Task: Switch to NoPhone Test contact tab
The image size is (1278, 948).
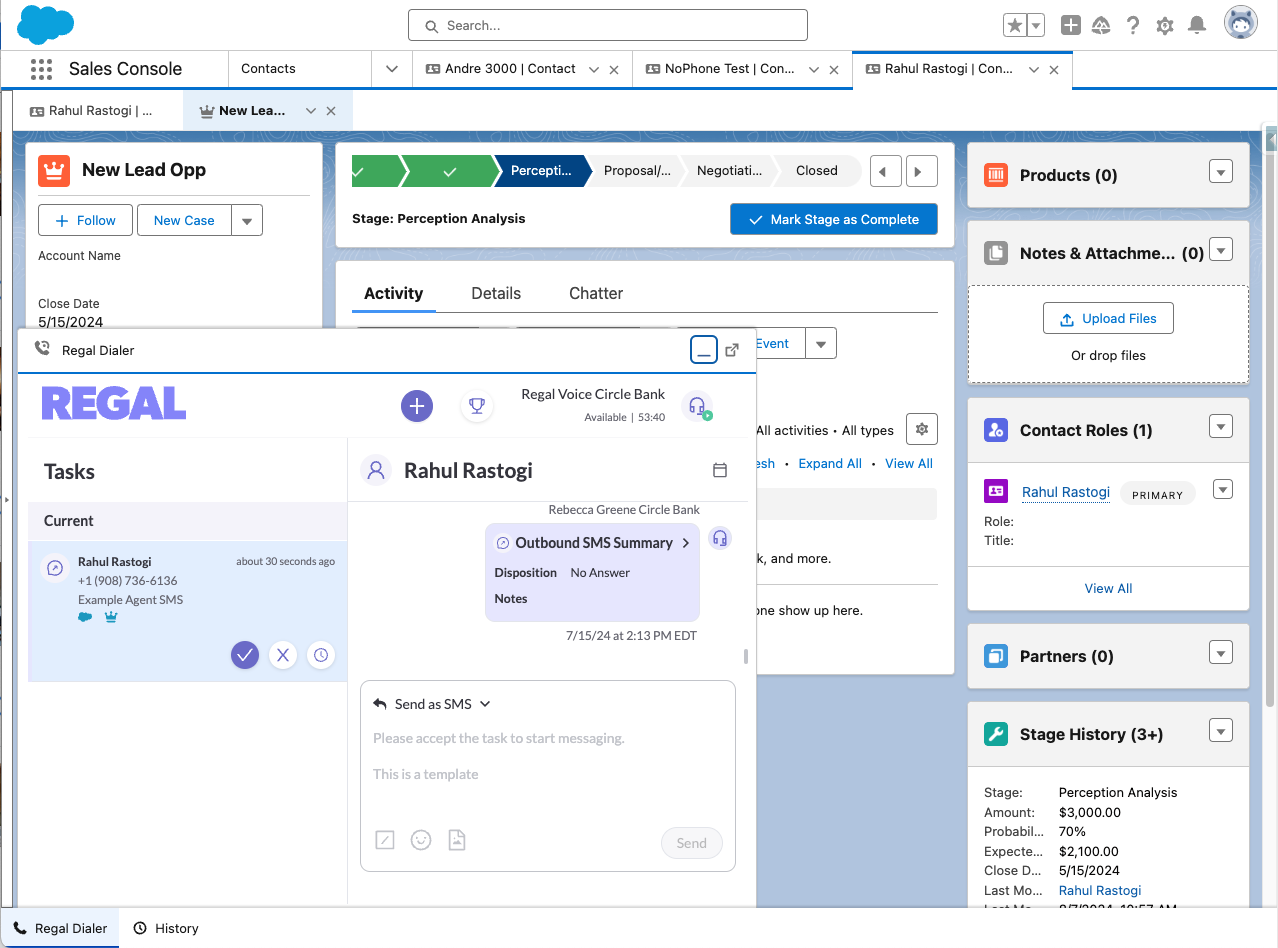Action: pyautogui.click(x=729, y=69)
